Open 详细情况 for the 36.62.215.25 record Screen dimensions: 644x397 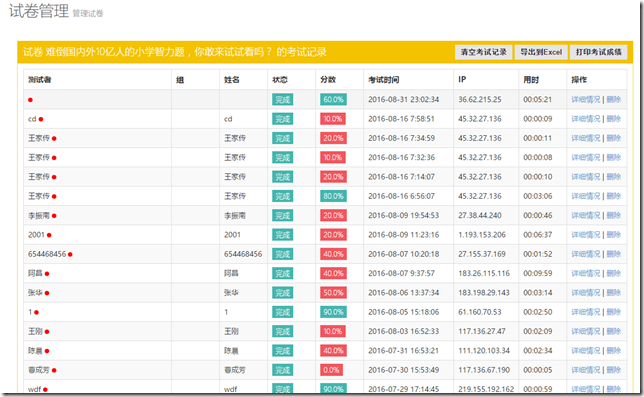(586, 99)
